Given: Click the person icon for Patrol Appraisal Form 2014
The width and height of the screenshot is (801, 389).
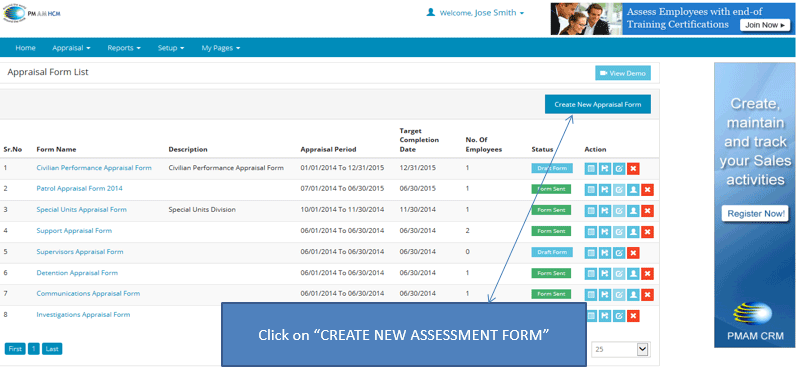Looking at the screenshot, I should [x=633, y=190].
